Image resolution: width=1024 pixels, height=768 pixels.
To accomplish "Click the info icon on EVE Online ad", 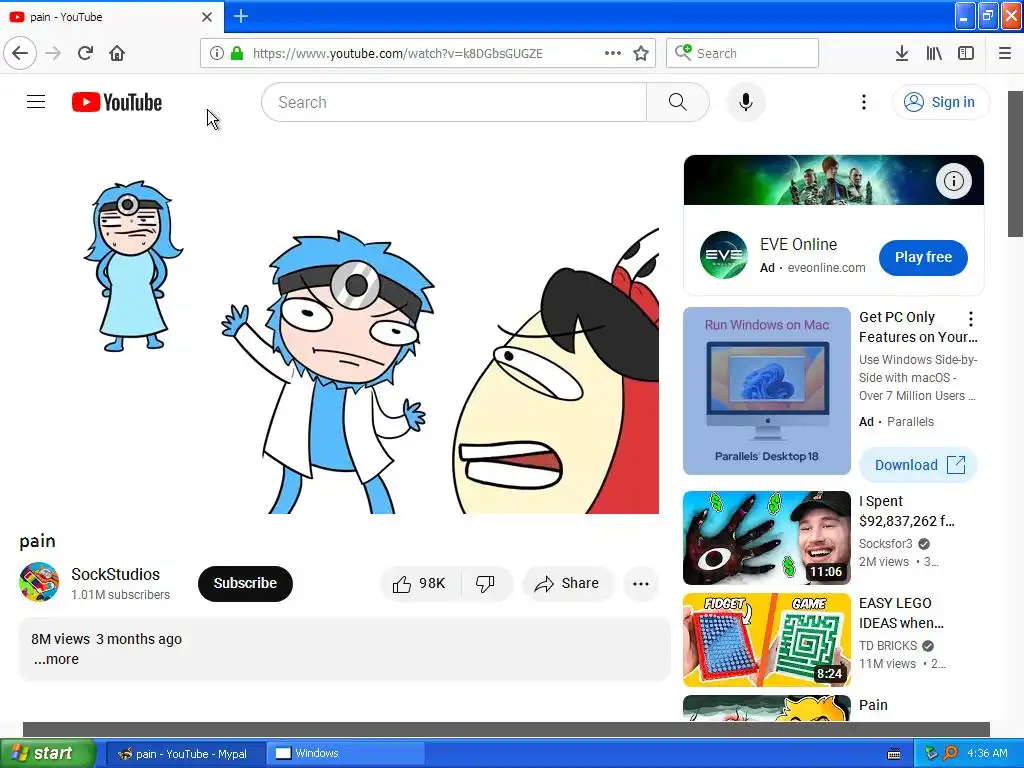I will 953,181.
